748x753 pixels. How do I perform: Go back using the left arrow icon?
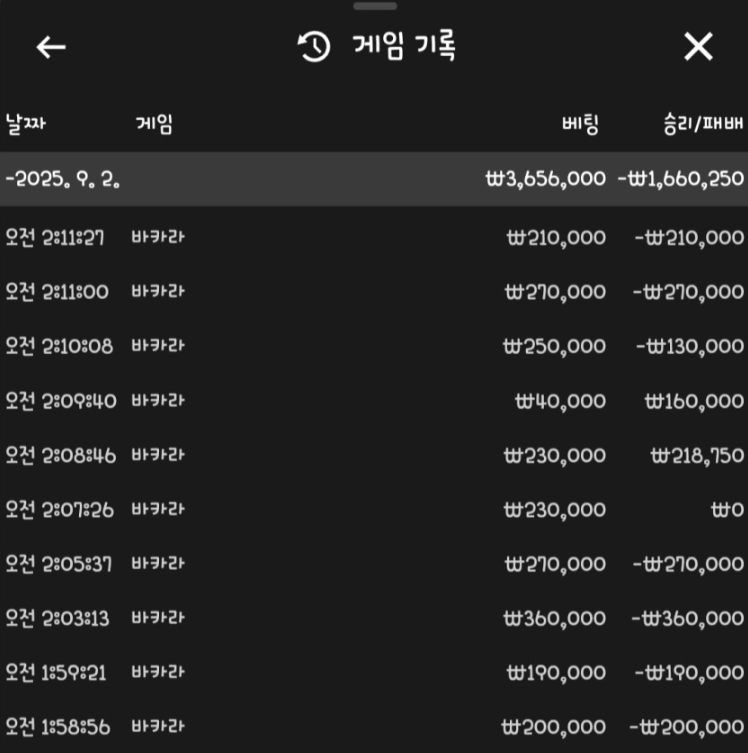click(51, 47)
